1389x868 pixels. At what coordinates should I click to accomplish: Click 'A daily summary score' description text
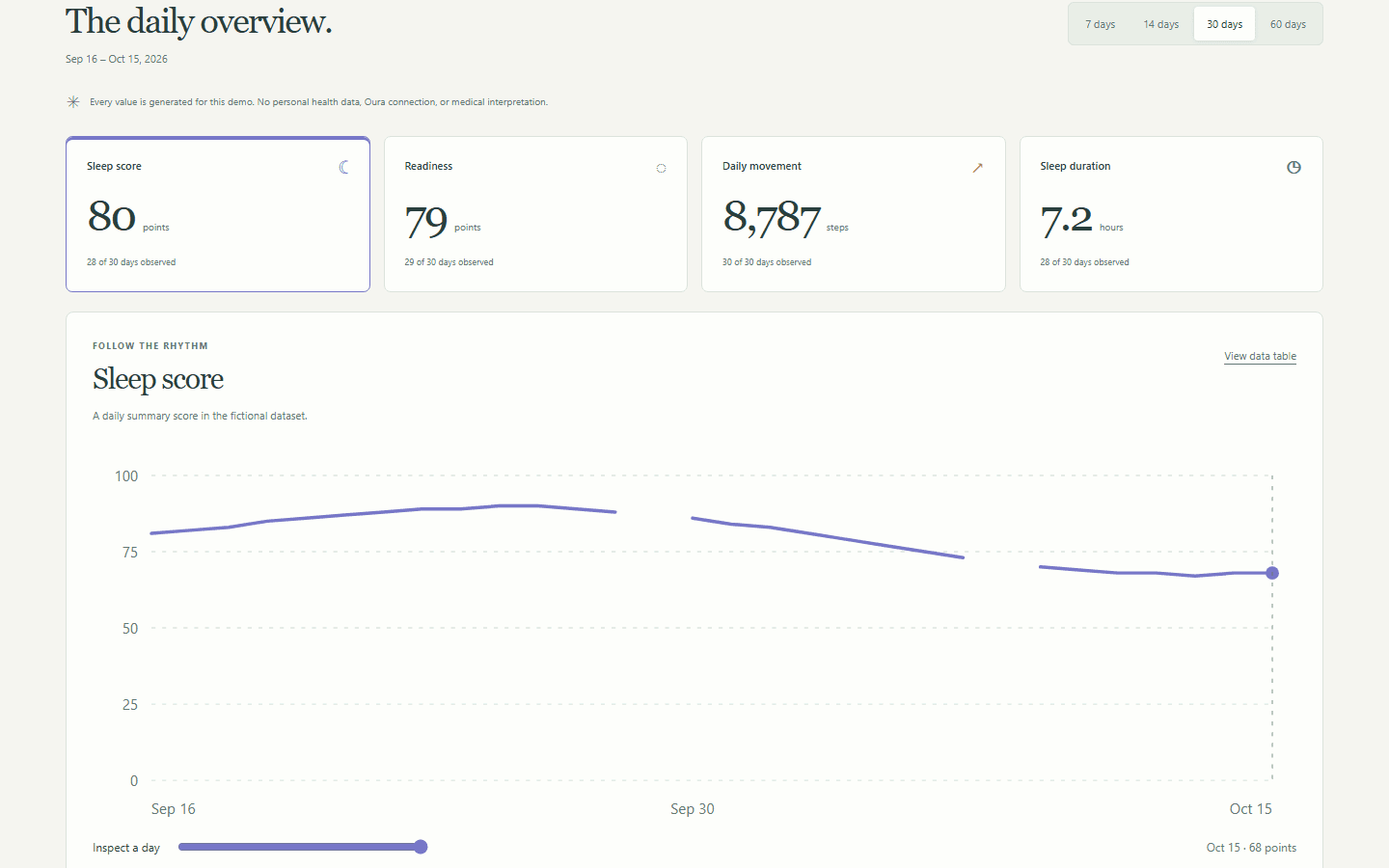coord(200,417)
